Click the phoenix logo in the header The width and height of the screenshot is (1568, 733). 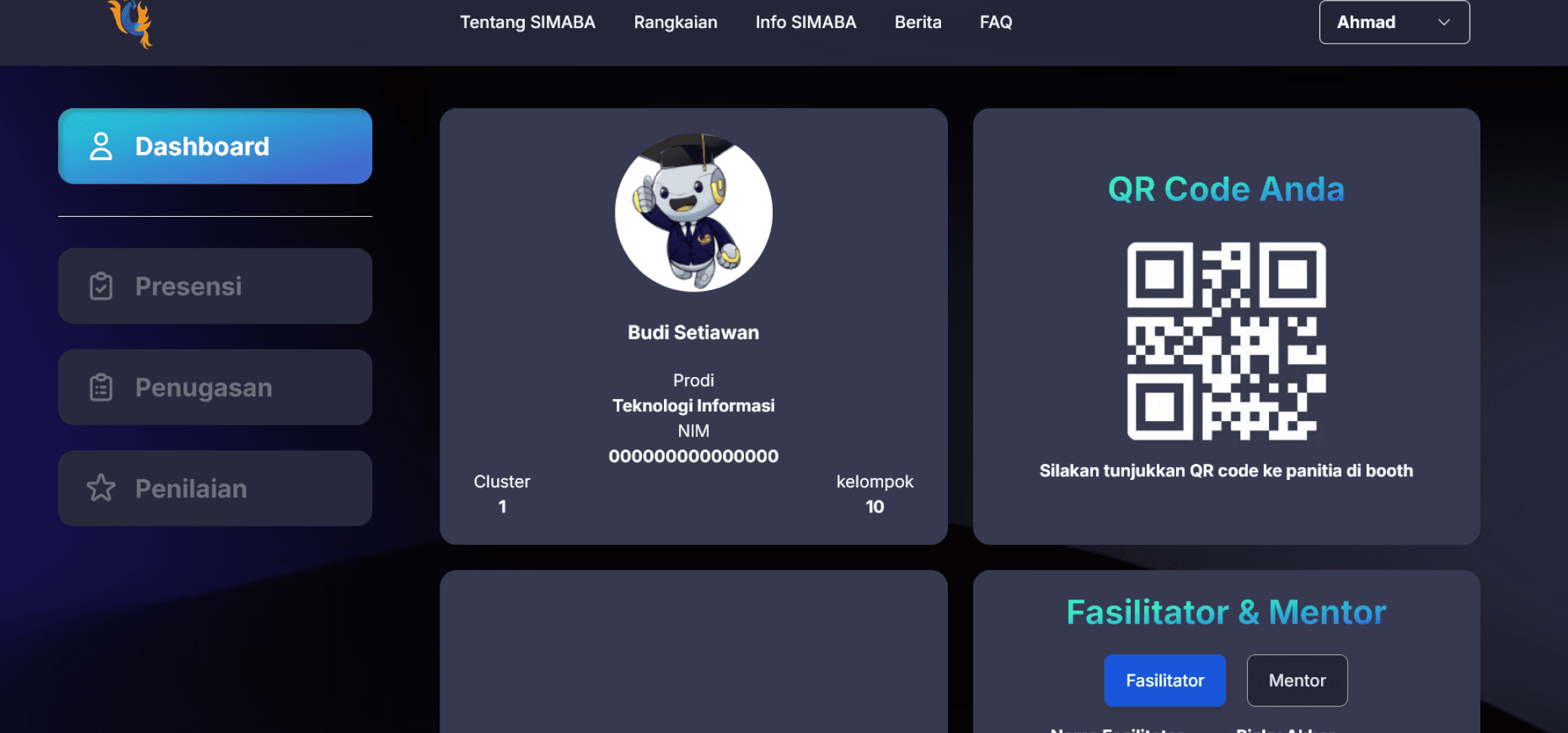tap(130, 23)
